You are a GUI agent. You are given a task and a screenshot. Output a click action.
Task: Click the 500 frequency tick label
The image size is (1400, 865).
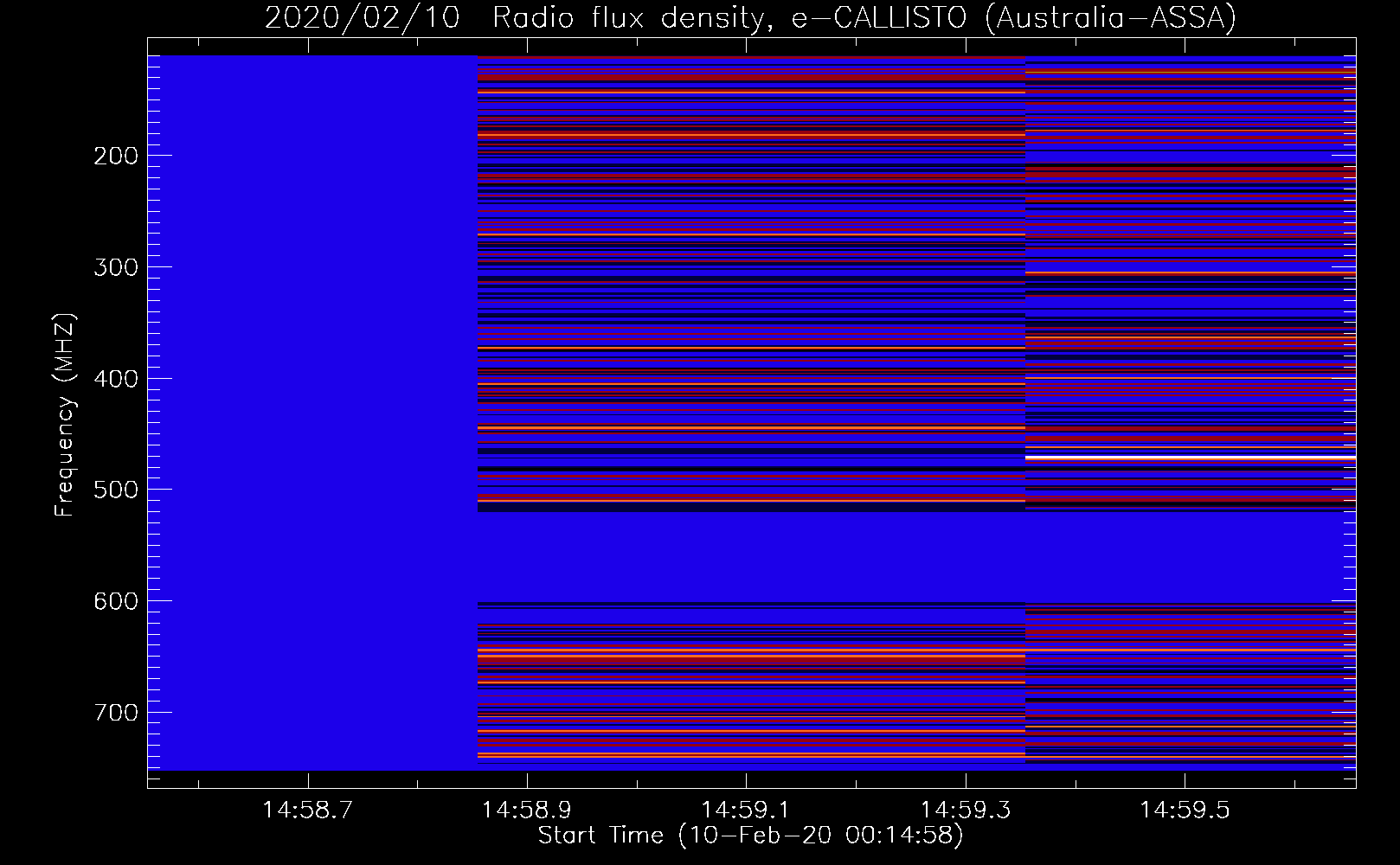(115, 490)
